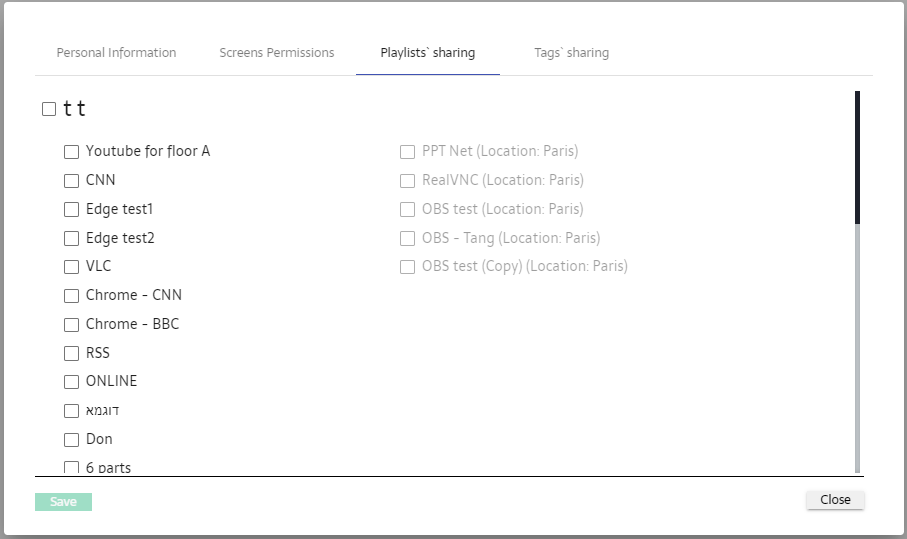Click the playlist list vertical scrollbar
The image size is (907, 539).
pyautogui.click(x=857, y=300)
